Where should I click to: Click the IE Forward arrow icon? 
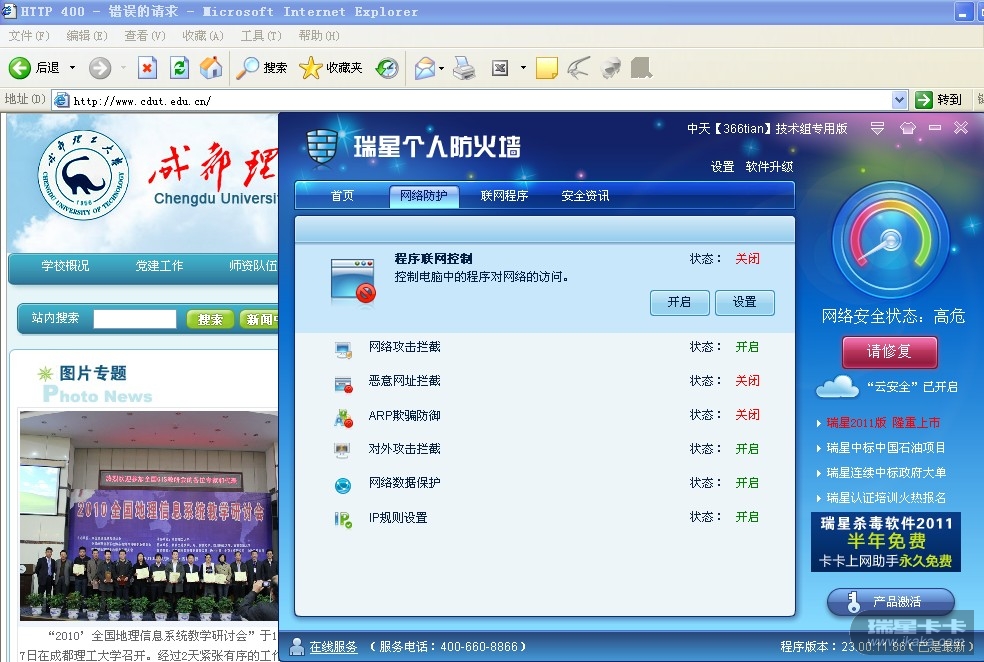[x=99, y=68]
